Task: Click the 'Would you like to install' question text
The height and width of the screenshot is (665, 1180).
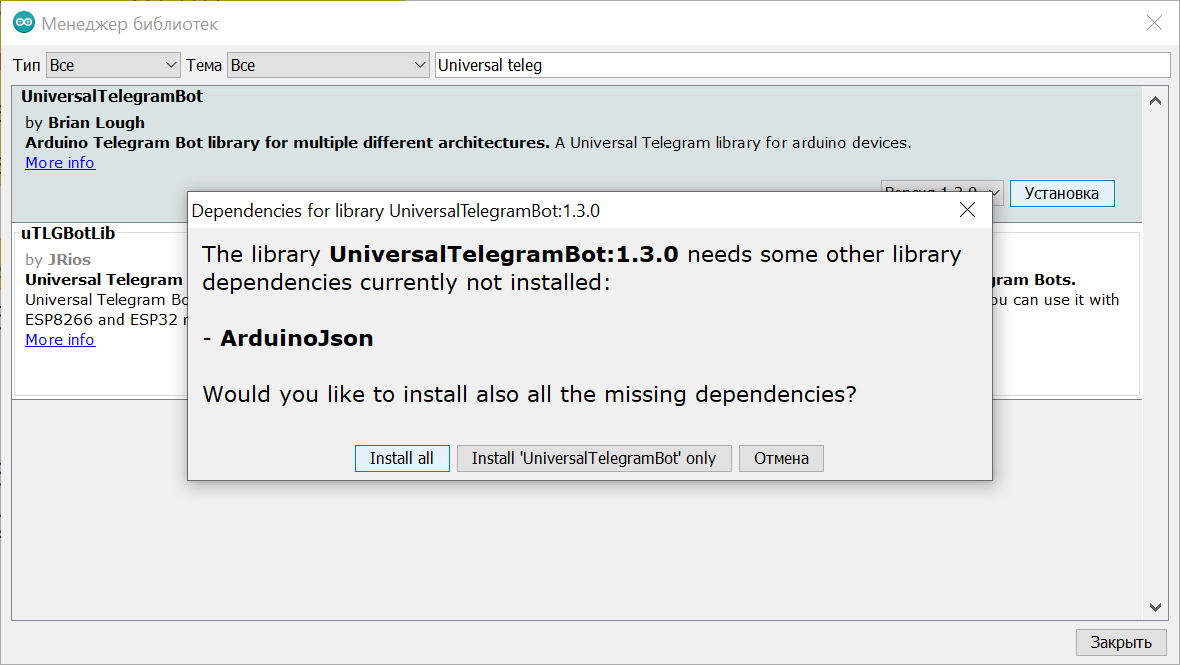Action: pyautogui.click(x=529, y=394)
